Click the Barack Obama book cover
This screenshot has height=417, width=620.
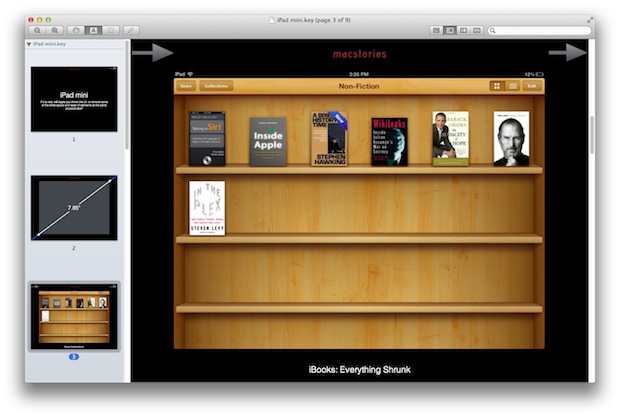451,138
